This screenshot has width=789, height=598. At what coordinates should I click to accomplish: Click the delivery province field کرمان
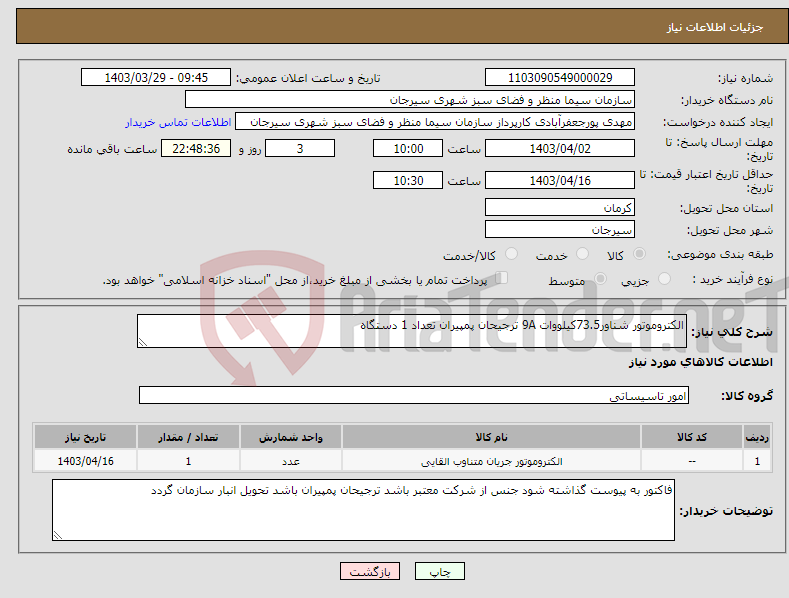560,207
